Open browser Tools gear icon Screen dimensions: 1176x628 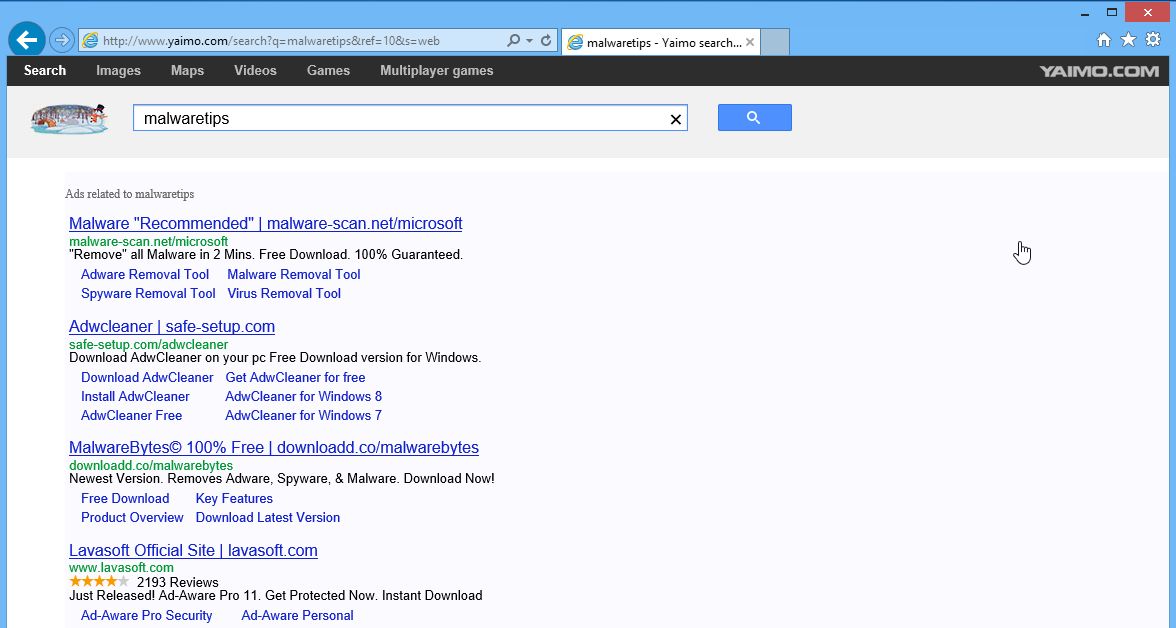[1154, 40]
